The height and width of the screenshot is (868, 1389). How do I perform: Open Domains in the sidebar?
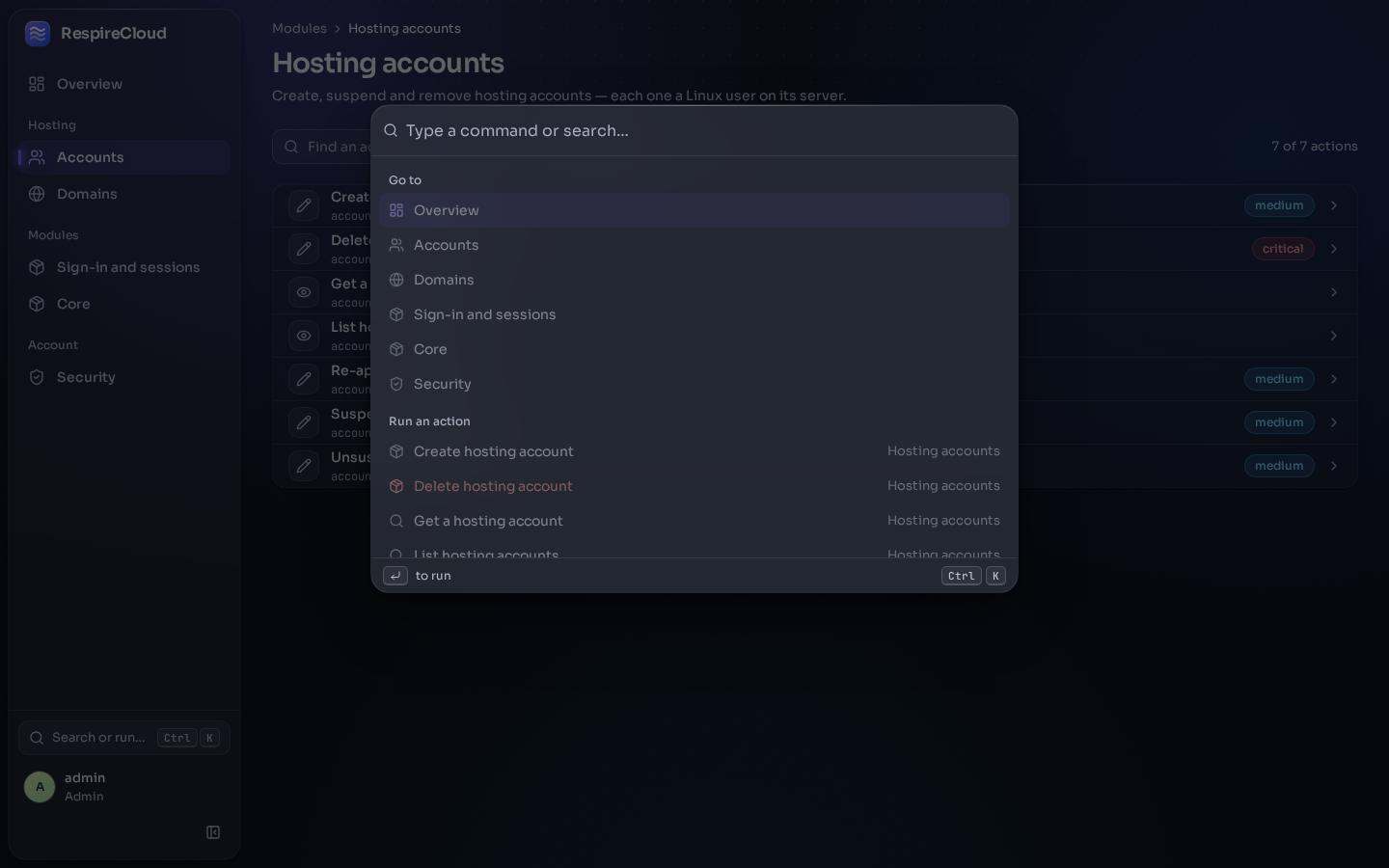124,194
